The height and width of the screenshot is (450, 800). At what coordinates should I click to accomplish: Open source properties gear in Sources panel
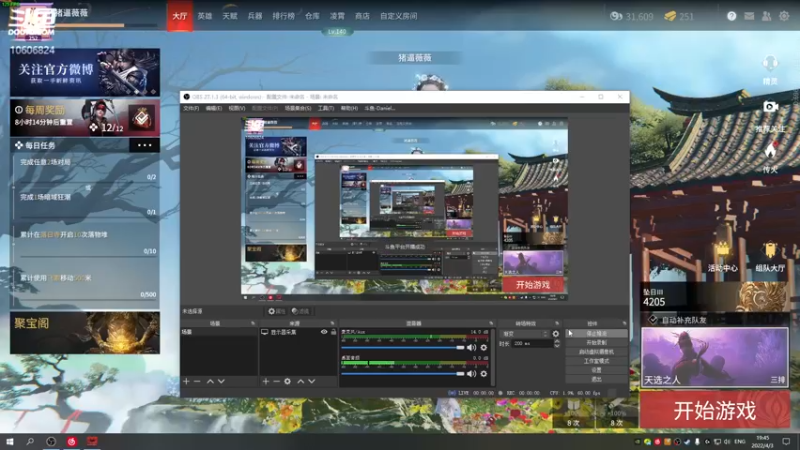click(x=287, y=381)
